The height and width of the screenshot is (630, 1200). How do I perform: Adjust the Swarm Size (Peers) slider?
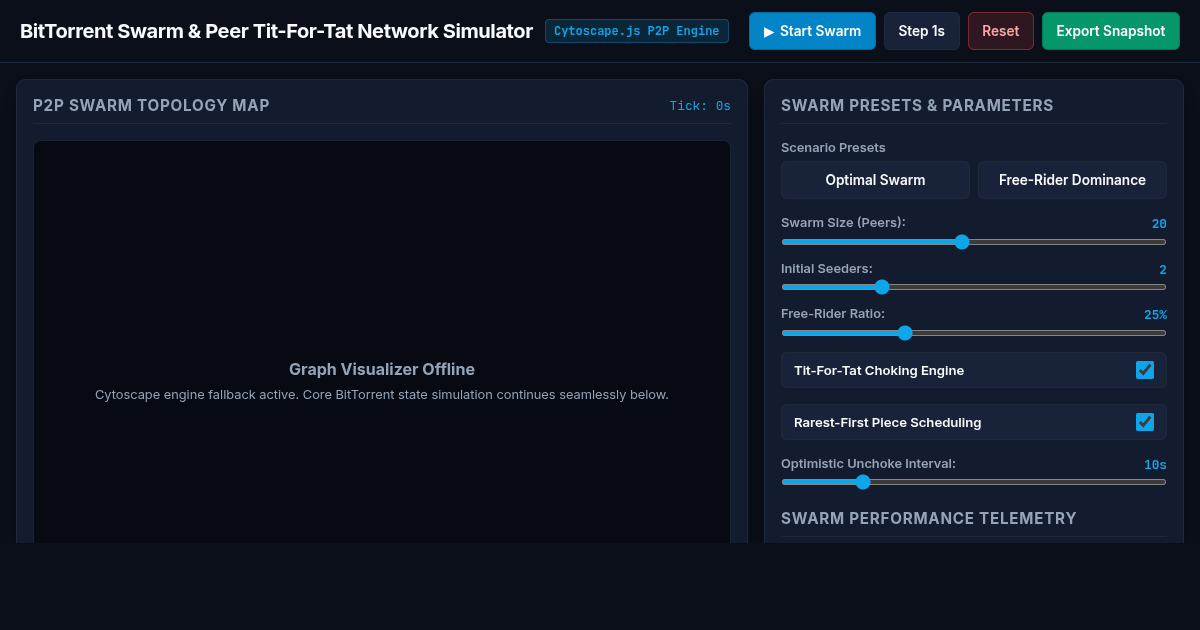click(x=974, y=242)
